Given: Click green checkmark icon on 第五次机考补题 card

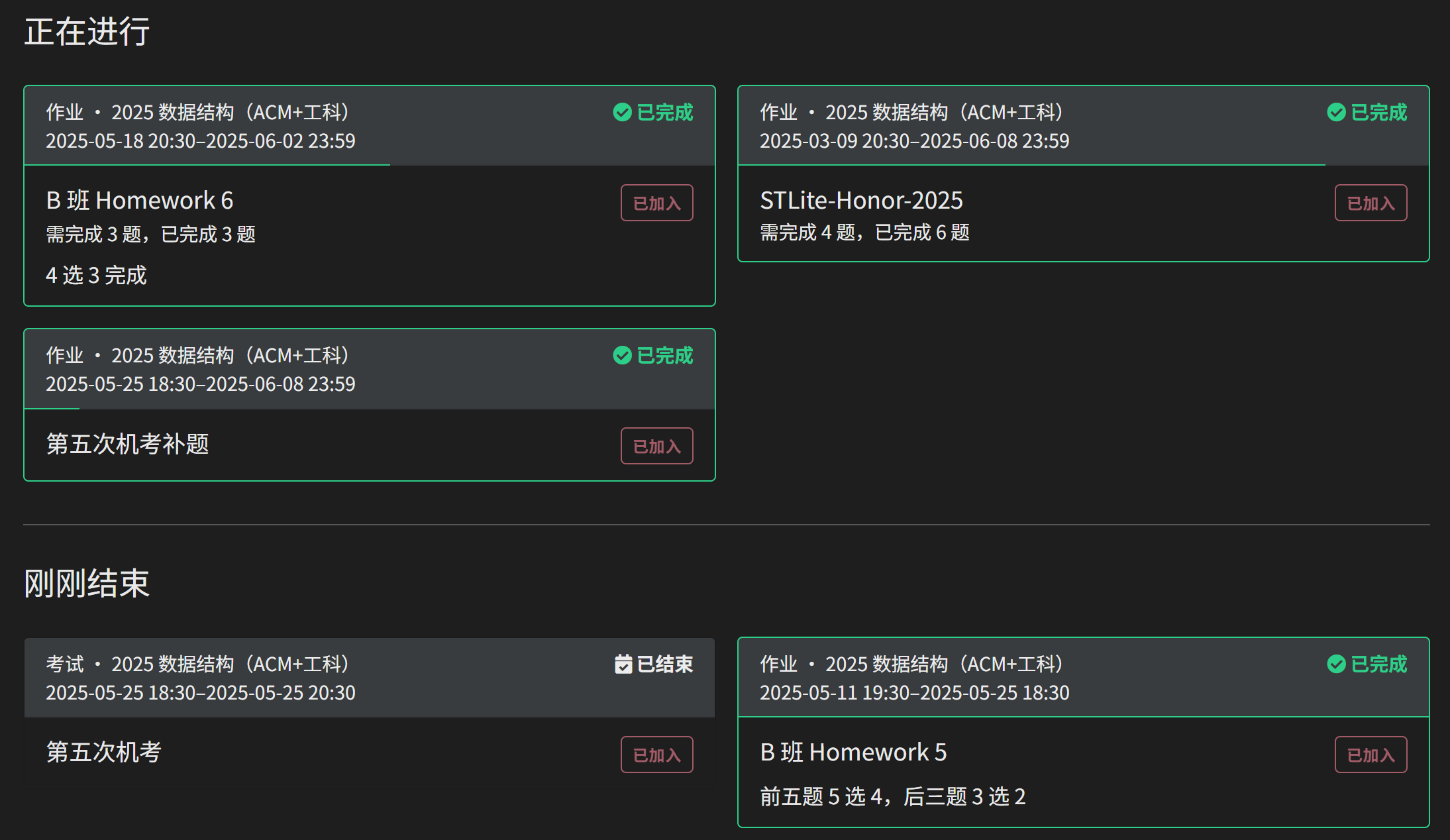Looking at the screenshot, I should click(622, 356).
